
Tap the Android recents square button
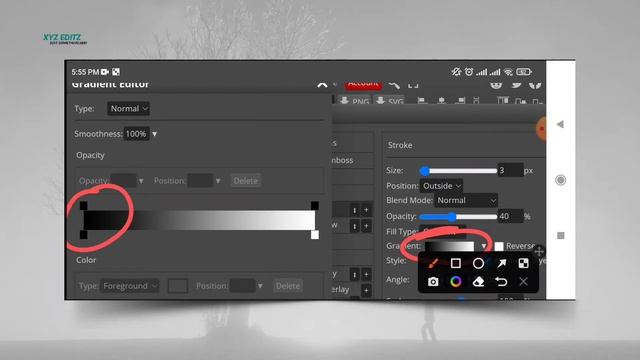[x=561, y=236]
